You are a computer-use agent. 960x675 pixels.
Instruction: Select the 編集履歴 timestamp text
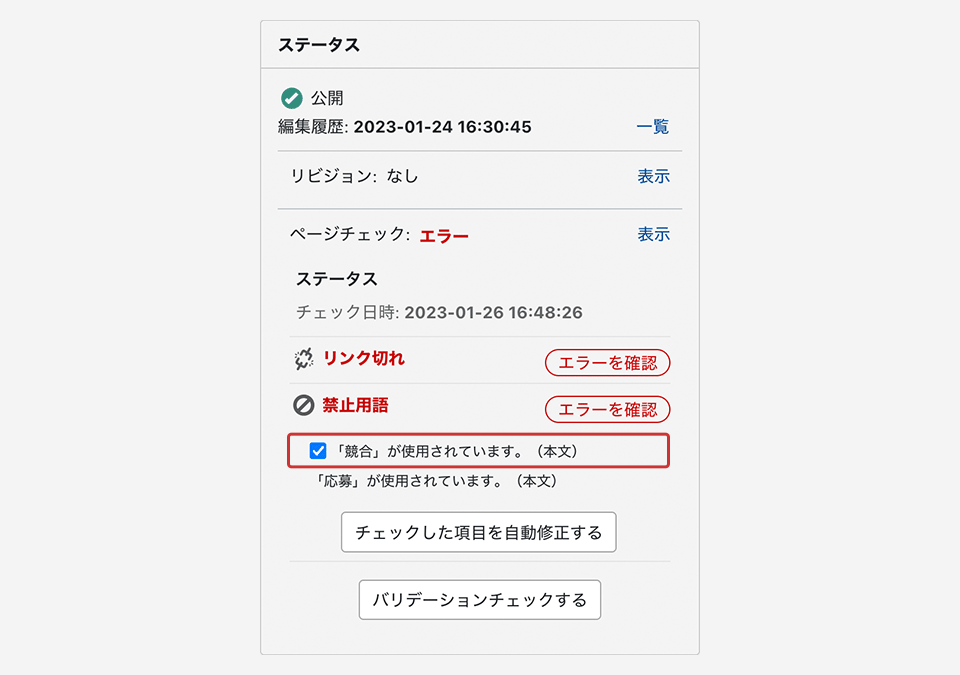(x=442, y=127)
